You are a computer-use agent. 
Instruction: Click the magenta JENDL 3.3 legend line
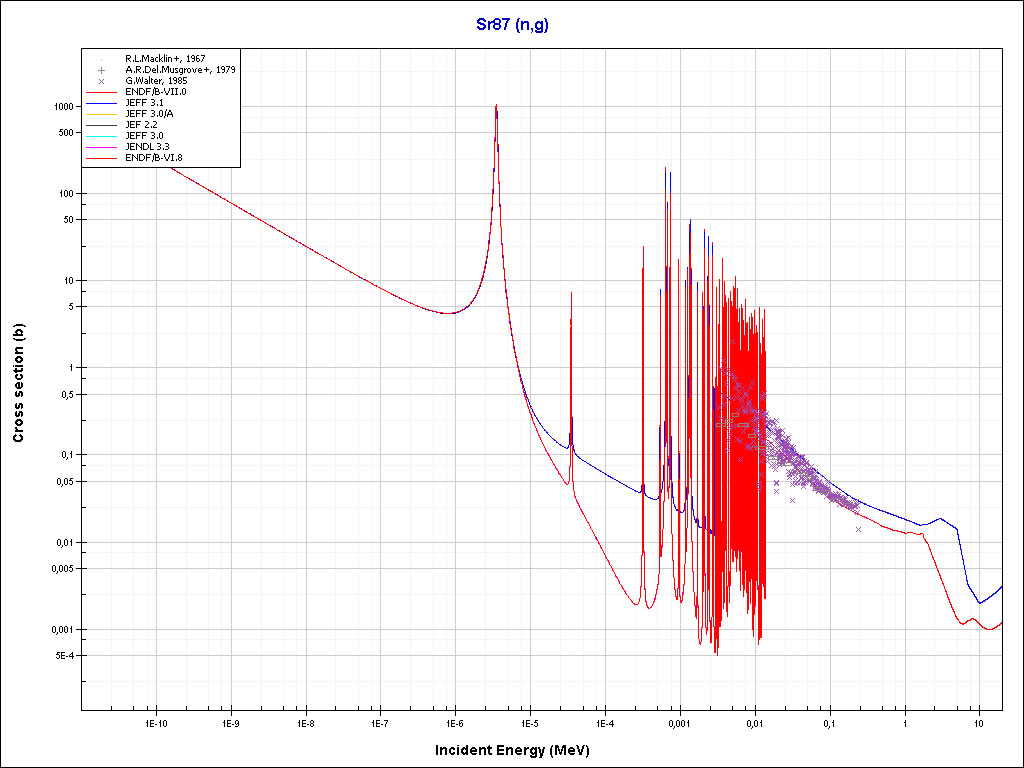tap(101, 147)
